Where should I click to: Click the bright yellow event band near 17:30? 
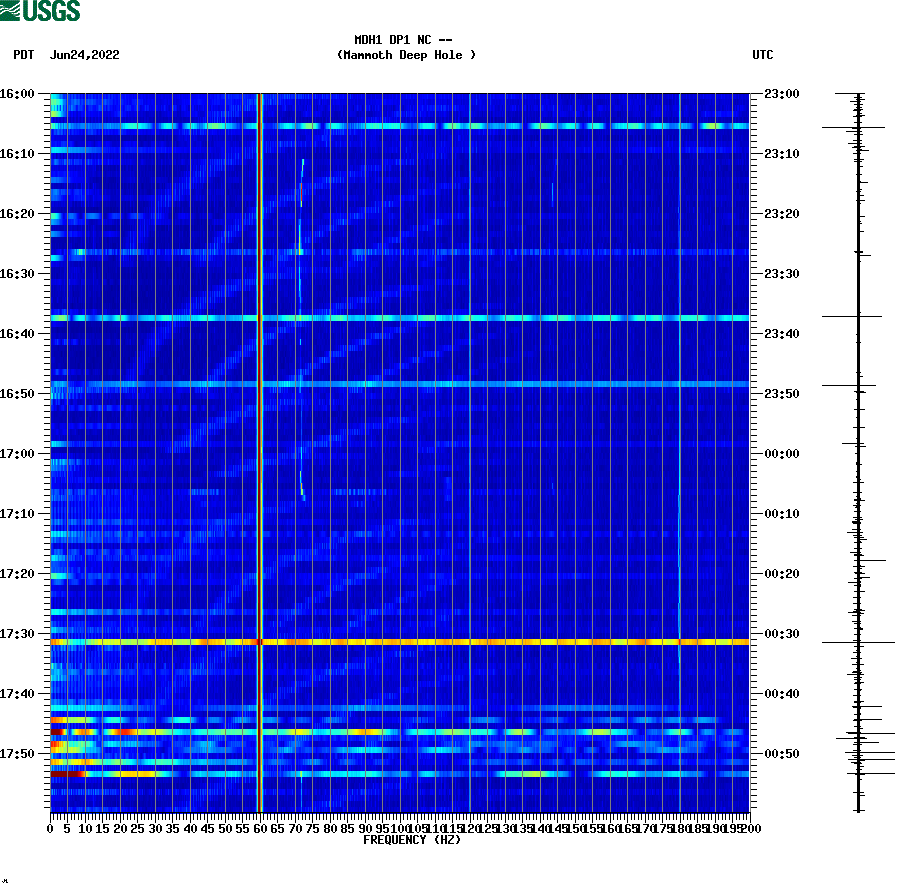[400, 637]
